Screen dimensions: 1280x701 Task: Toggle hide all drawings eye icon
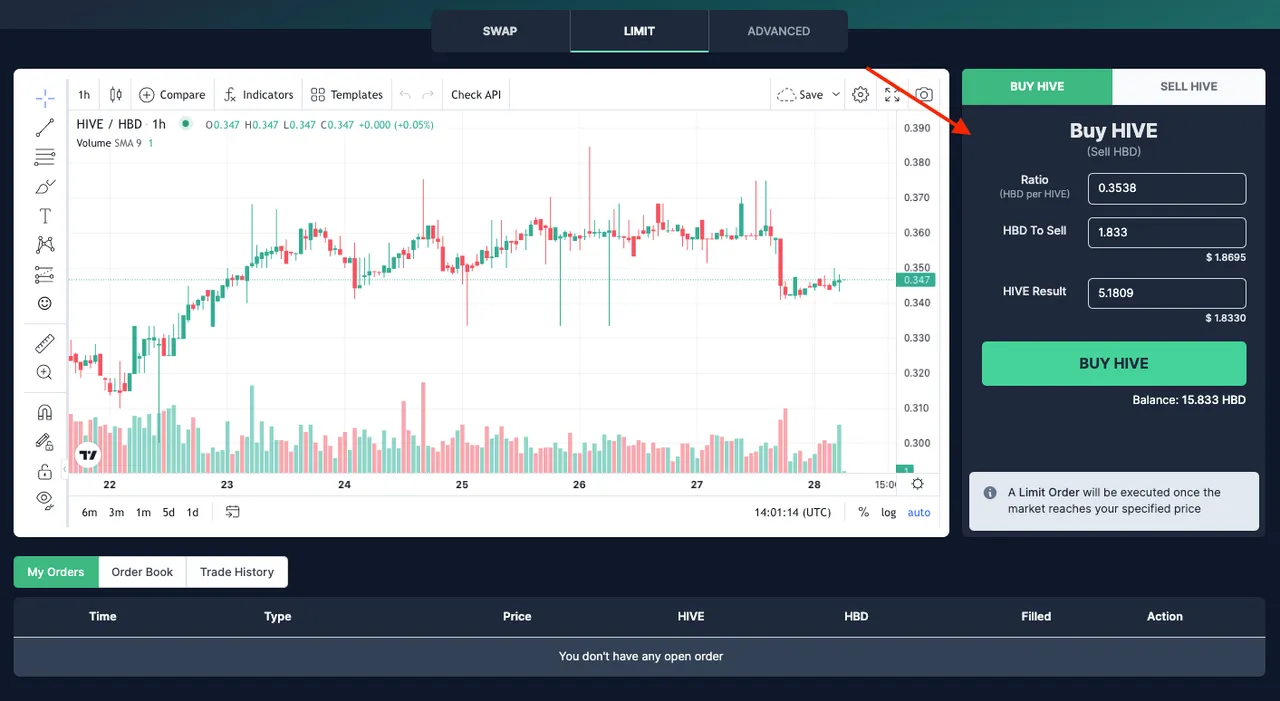point(45,499)
